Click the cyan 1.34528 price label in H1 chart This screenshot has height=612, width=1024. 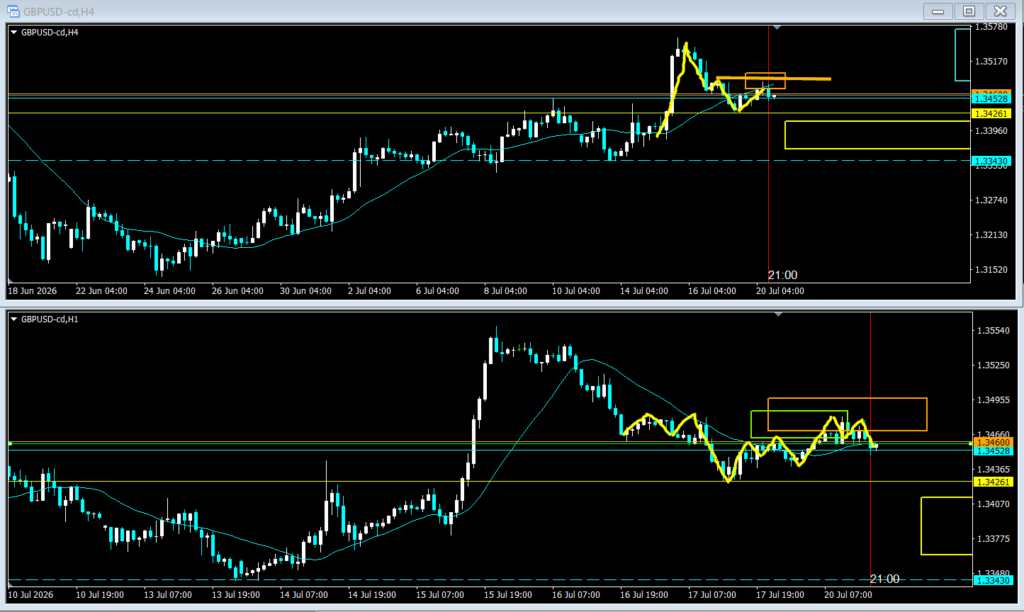[992, 451]
